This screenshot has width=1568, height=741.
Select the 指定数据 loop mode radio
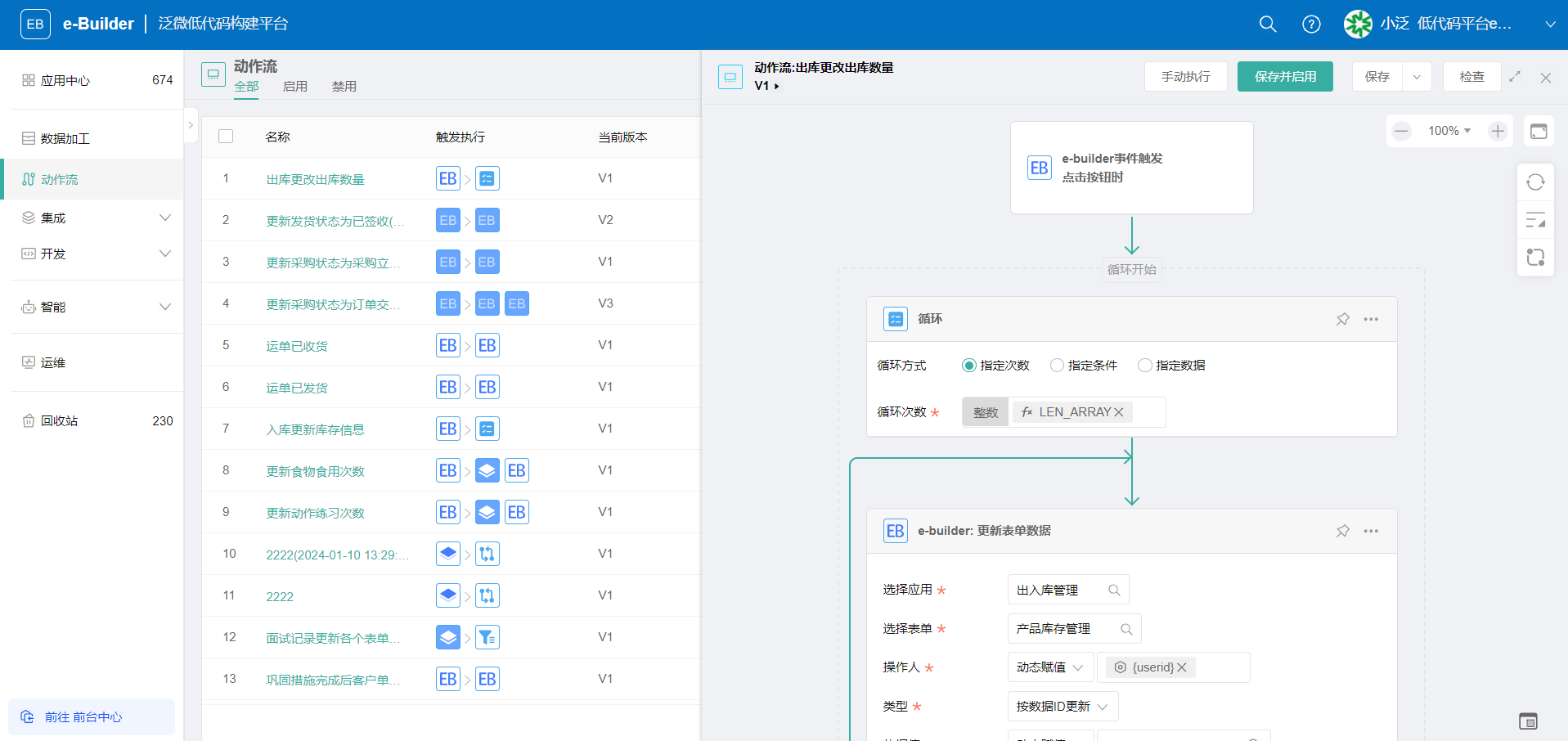click(1145, 366)
